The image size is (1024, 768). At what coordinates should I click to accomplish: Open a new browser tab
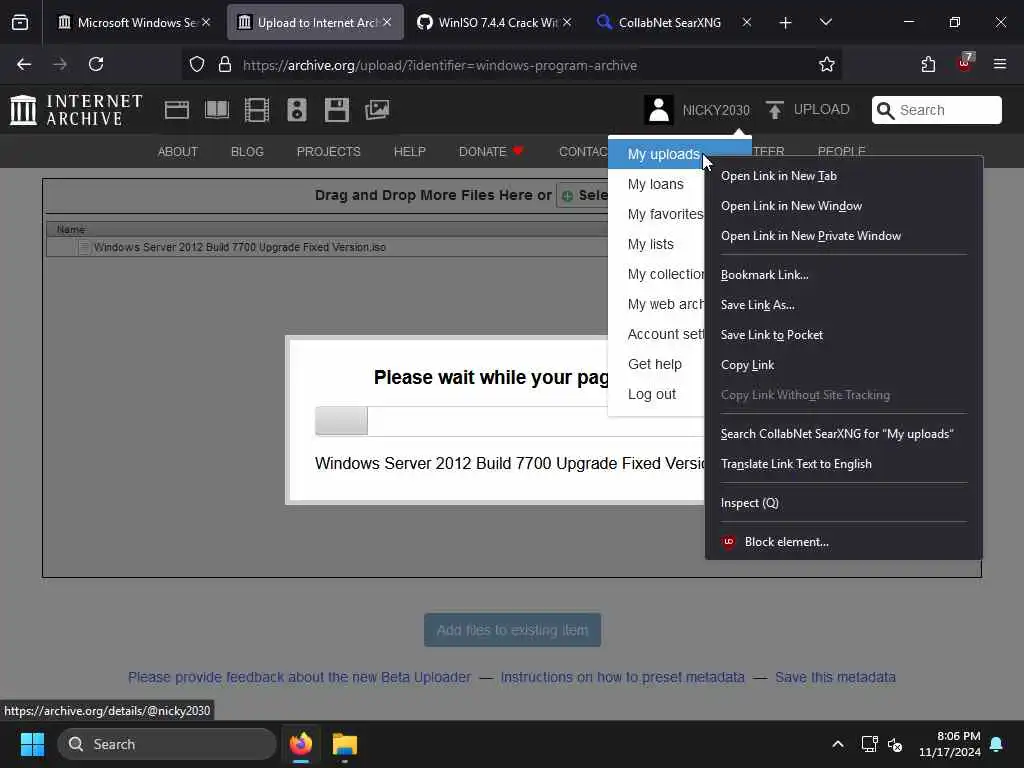click(x=786, y=23)
